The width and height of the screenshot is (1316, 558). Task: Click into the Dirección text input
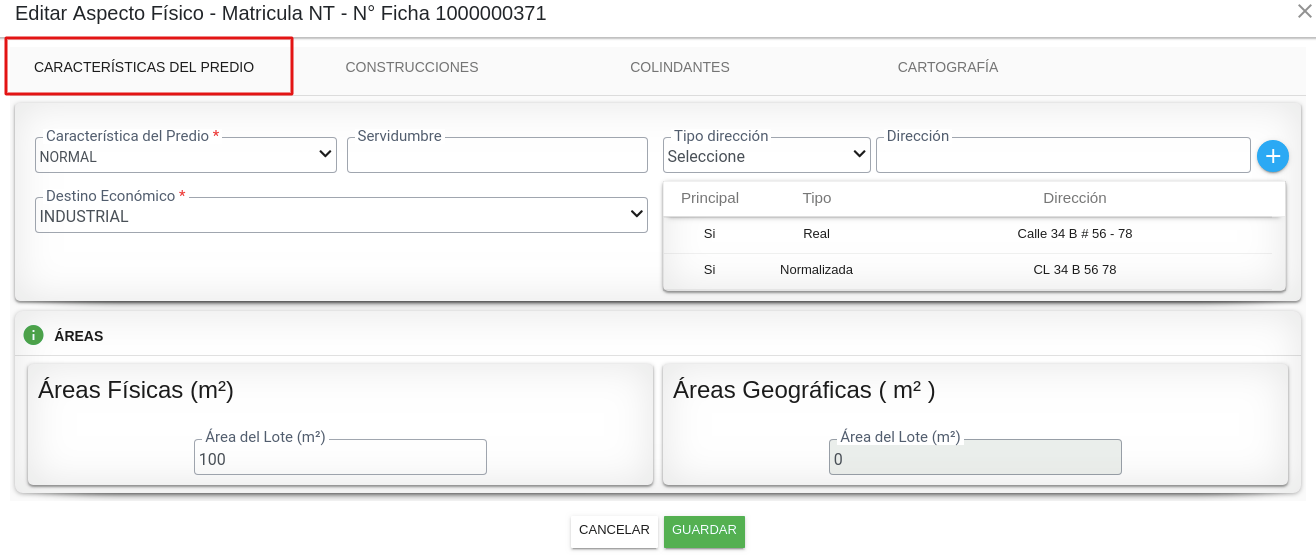1062,157
